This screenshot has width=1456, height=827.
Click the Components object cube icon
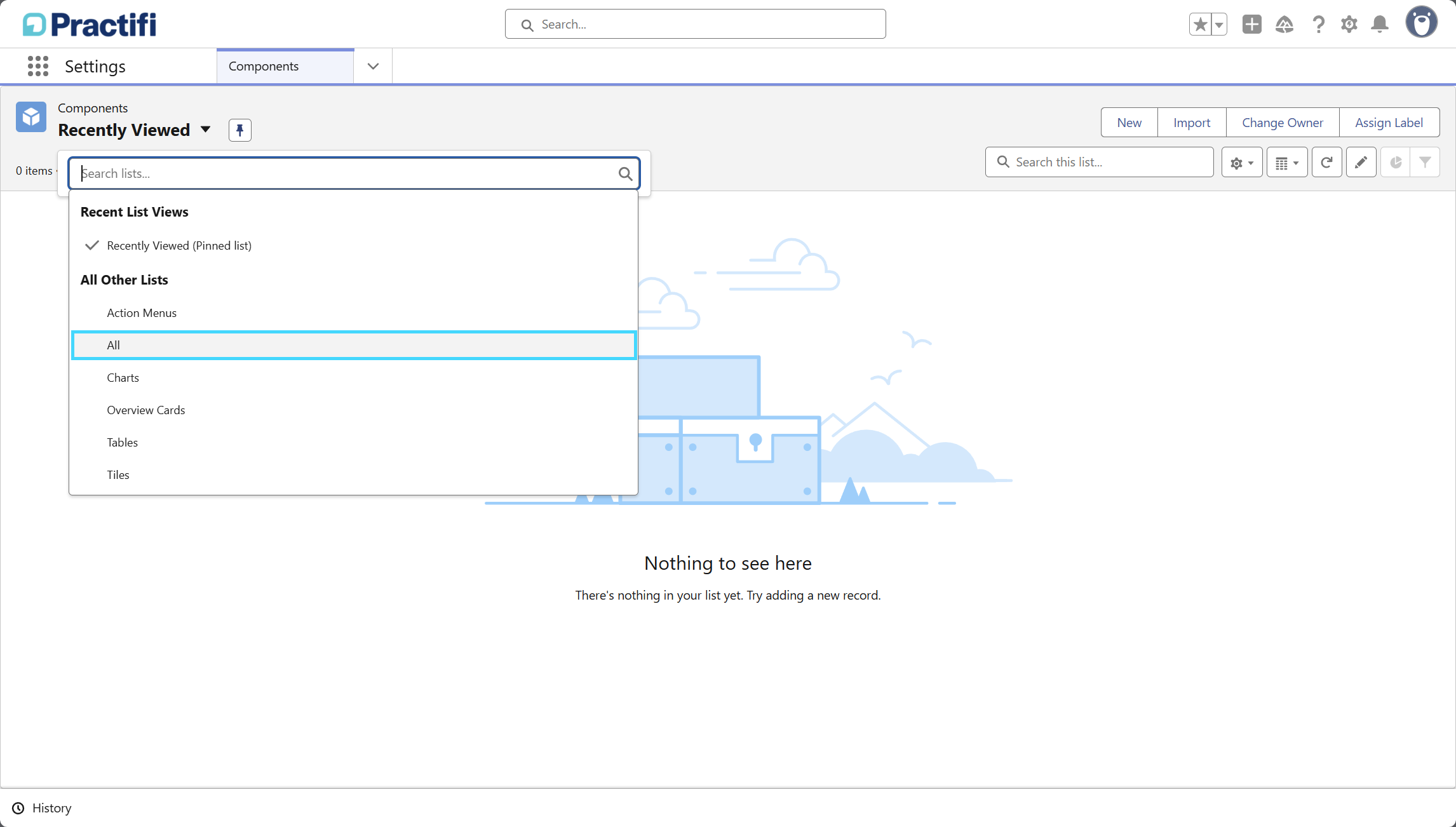click(31, 117)
